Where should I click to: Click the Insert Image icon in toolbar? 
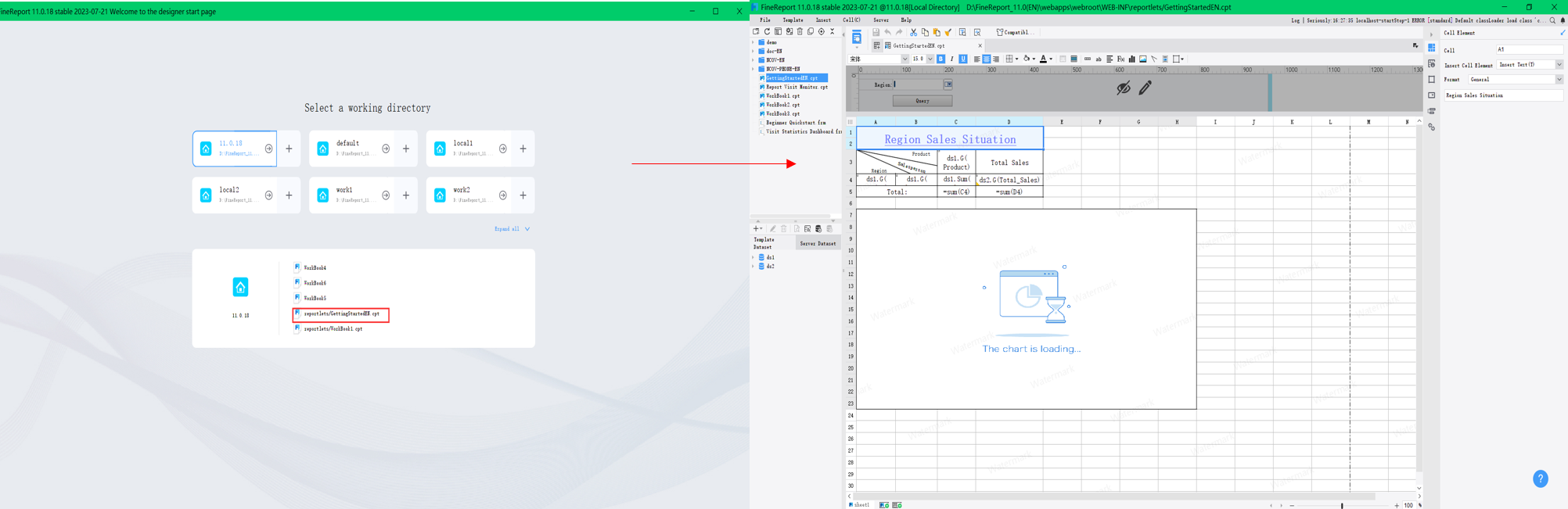pyautogui.click(x=1143, y=59)
